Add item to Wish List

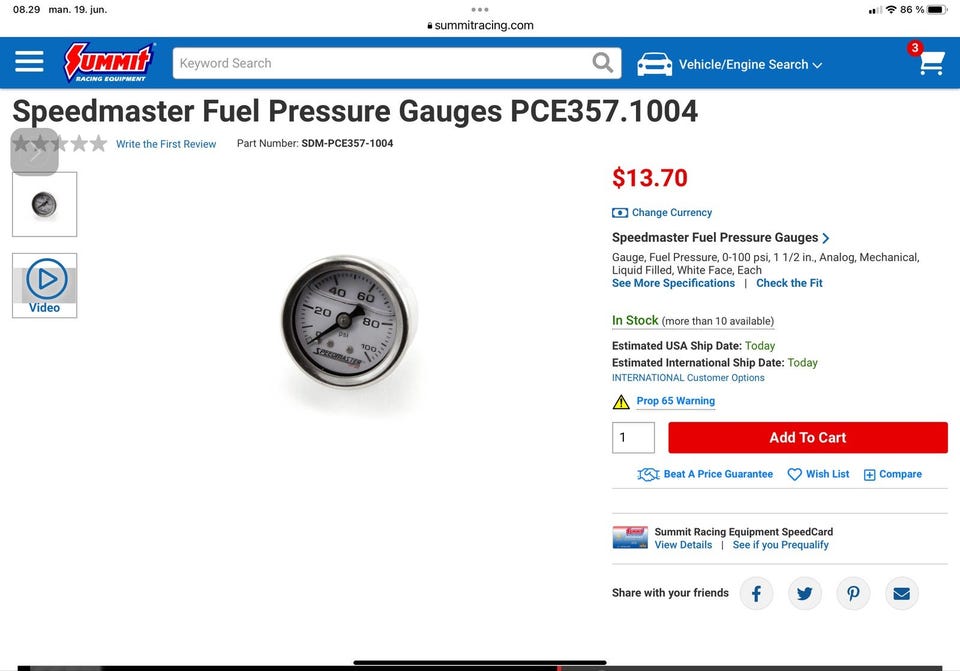point(818,474)
